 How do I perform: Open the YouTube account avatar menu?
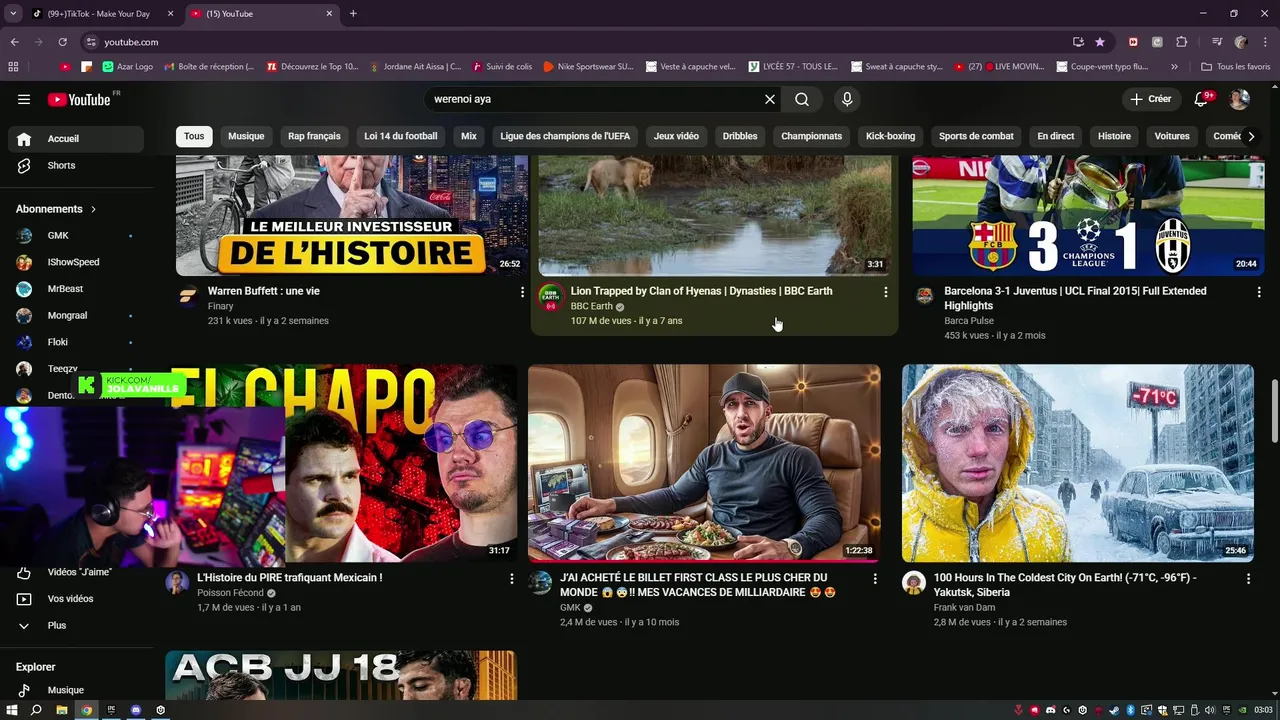pos(1239,99)
